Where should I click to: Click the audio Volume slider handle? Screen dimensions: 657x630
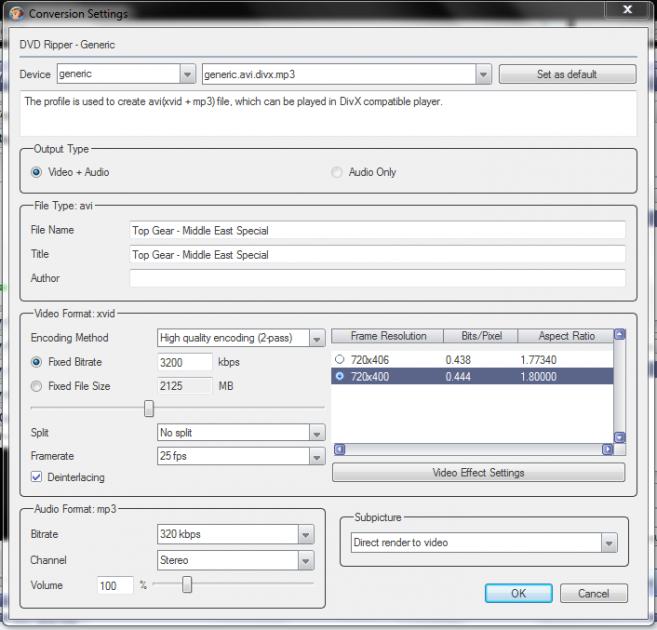pyautogui.click(x=186, y=585)
